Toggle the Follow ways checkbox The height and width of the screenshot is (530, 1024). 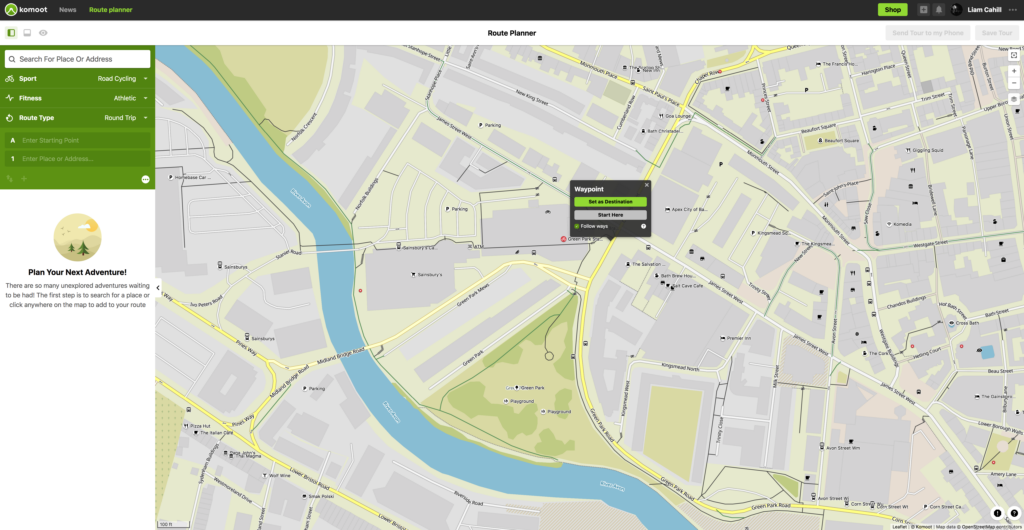click(577, 226)
